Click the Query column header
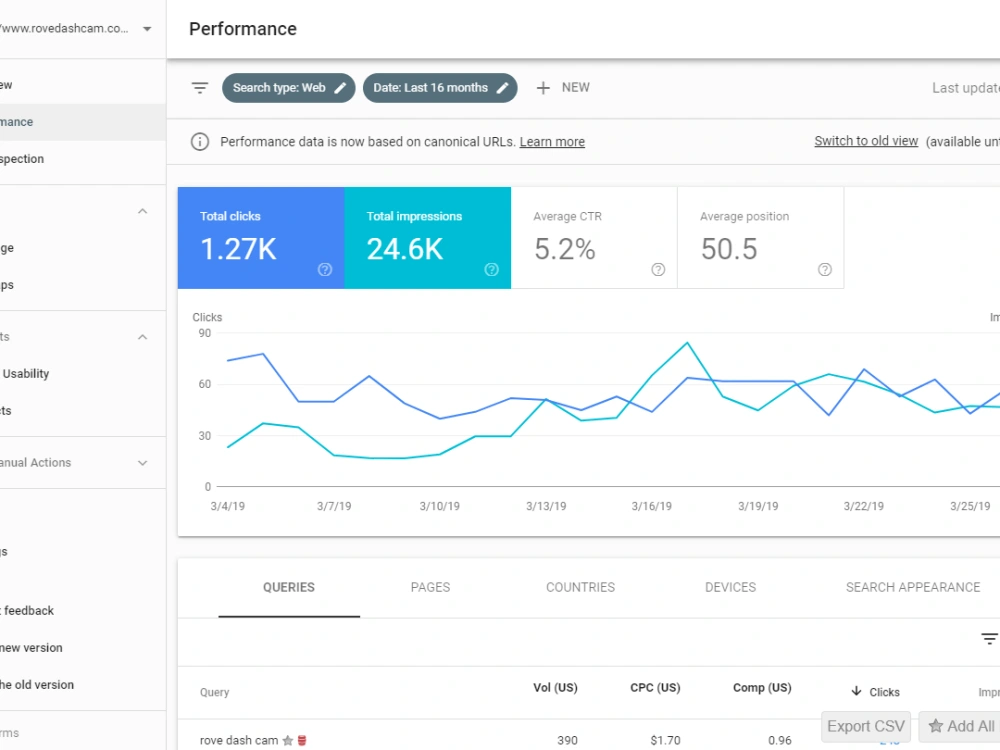This screenshot has height=750, width=1000. (x=214, y=692)
